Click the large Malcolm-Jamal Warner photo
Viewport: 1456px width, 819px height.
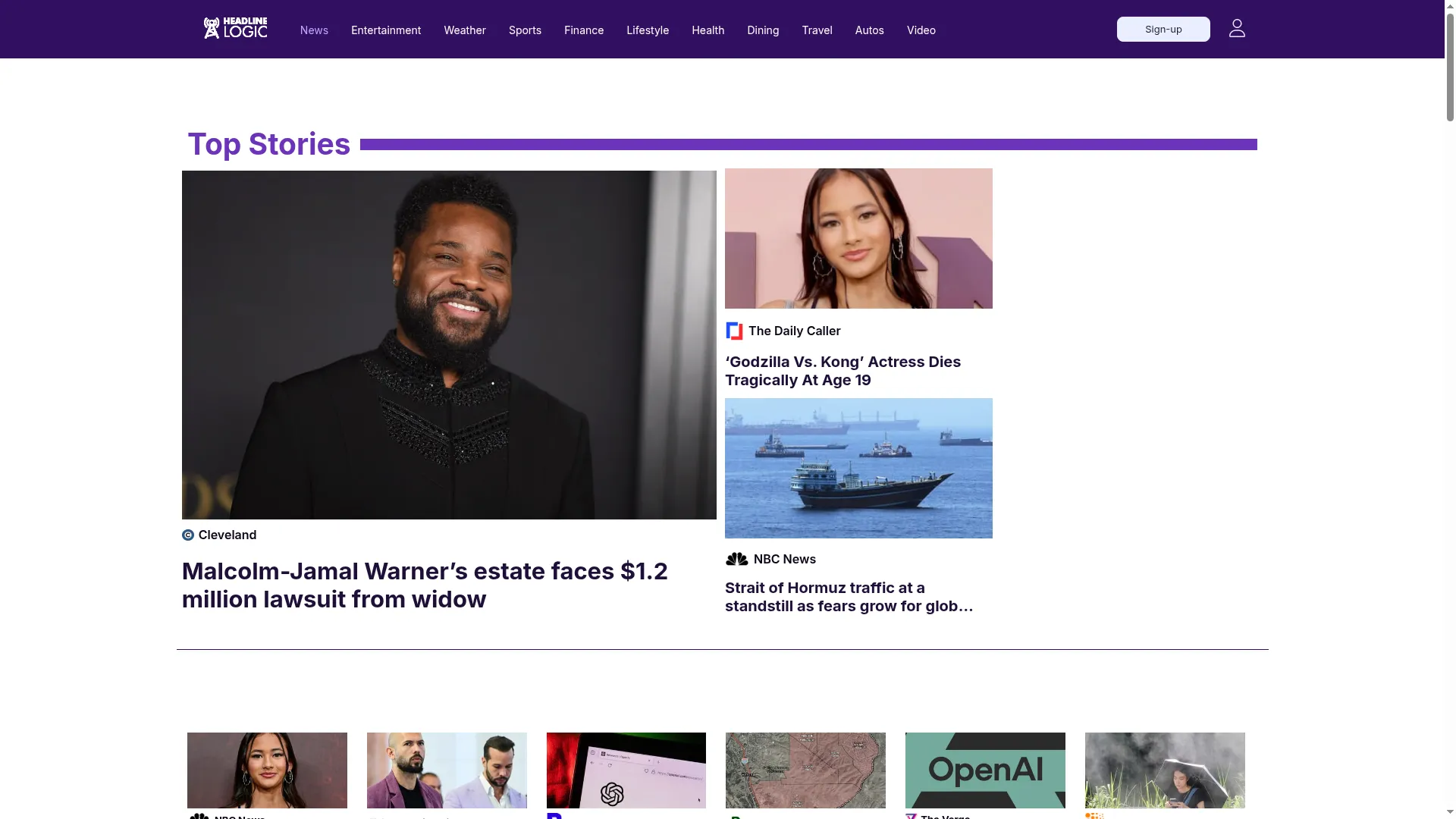[449, 345]
